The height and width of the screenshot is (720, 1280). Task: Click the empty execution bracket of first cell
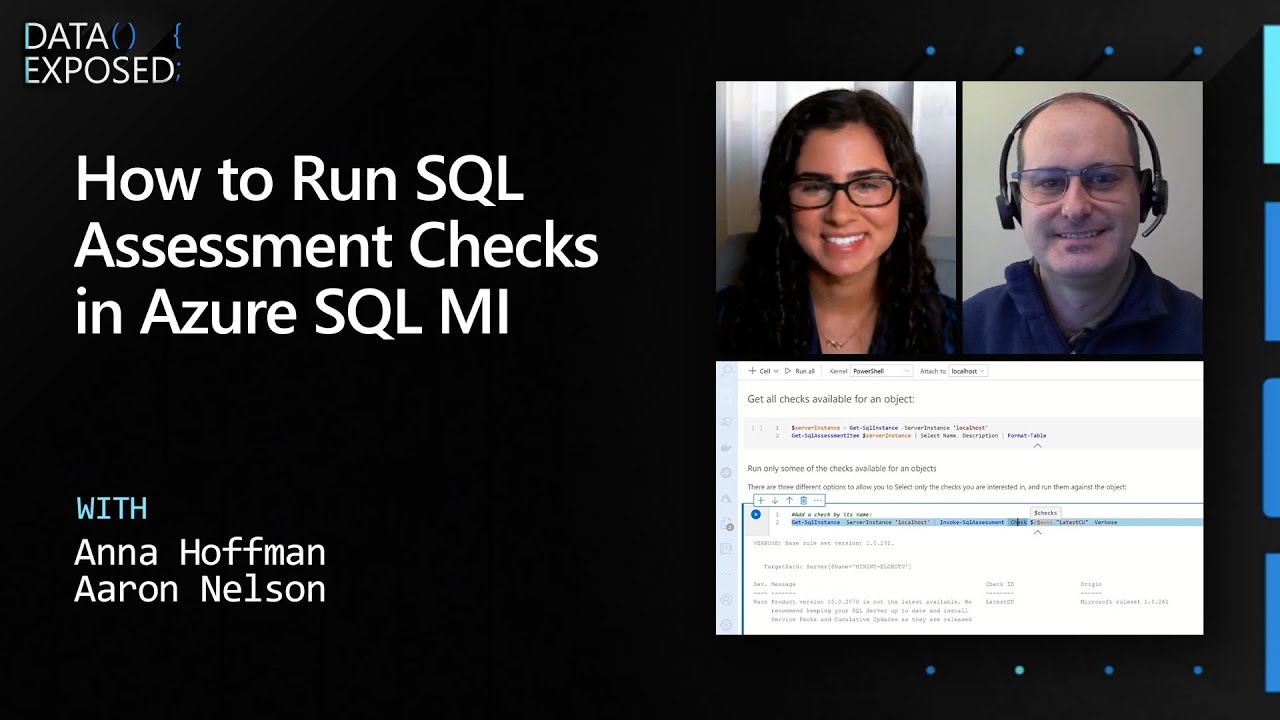click(x=757, y=428)
